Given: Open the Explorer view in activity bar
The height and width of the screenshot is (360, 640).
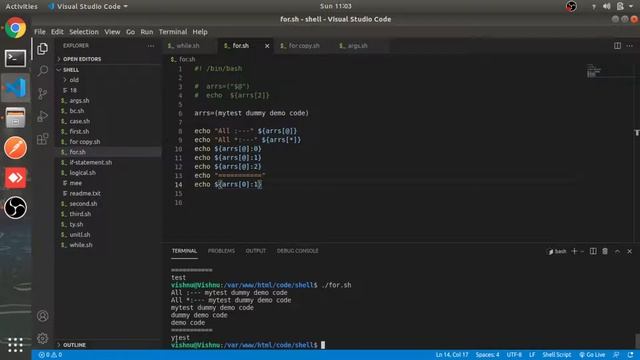Looking at the screenshot, I should [x=42, y=49].
